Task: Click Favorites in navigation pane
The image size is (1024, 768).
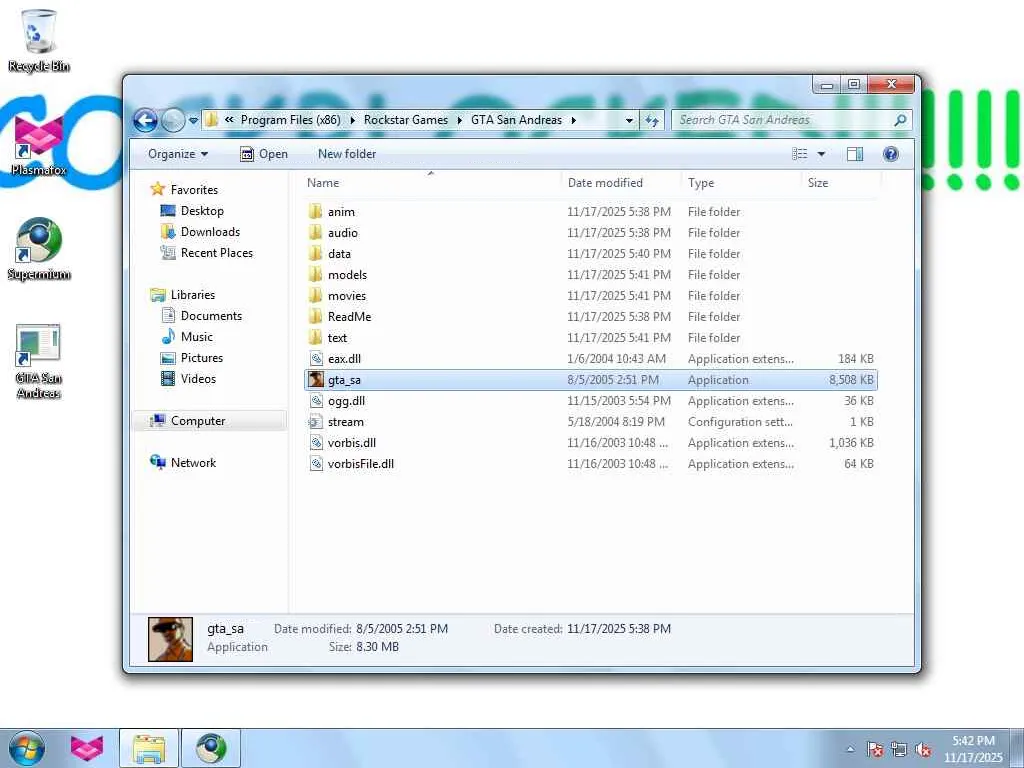Action: pyautogui.click(x=184, y=189)
